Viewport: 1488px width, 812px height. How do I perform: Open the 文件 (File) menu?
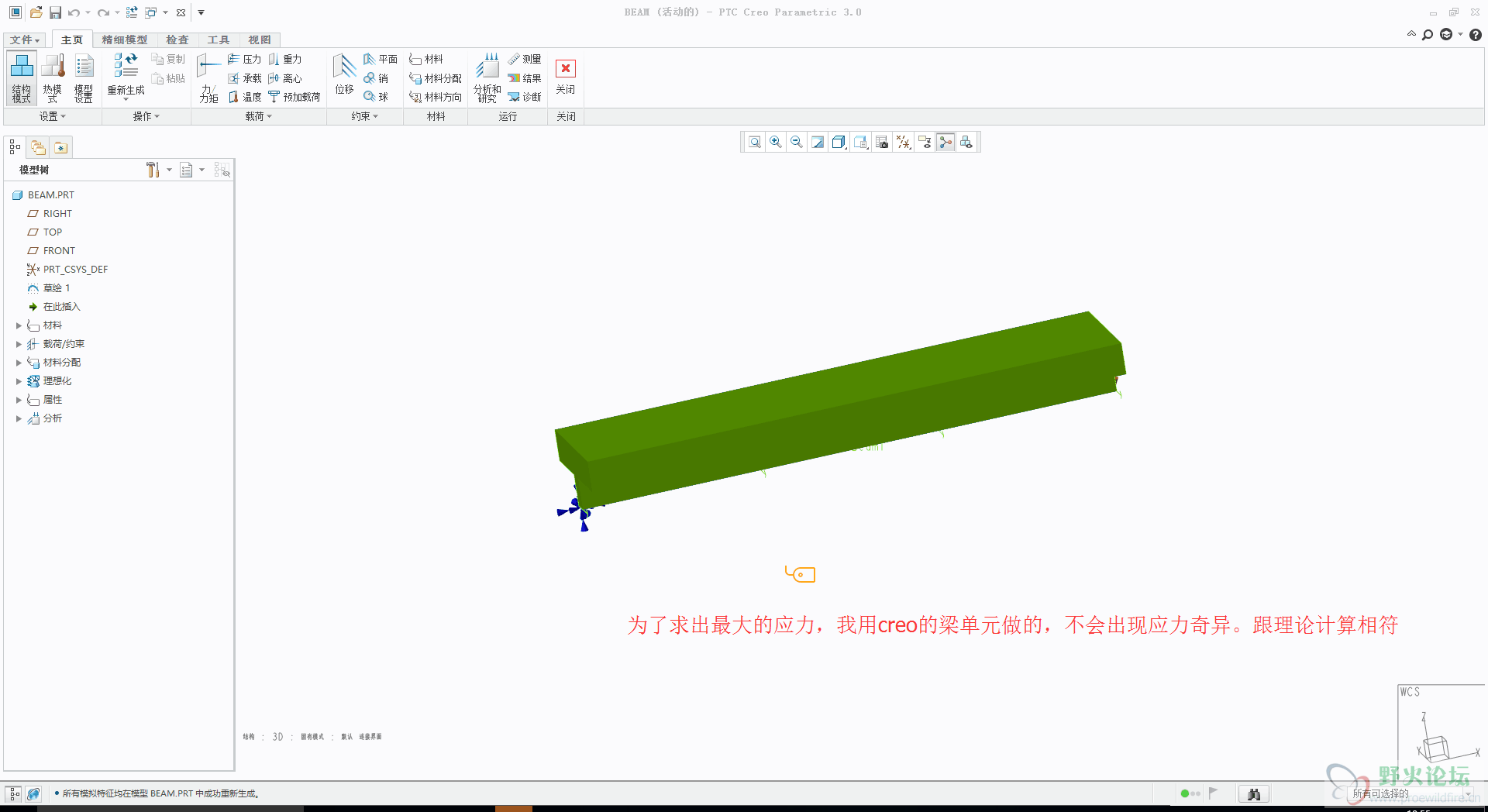click(x=25, y=40)
